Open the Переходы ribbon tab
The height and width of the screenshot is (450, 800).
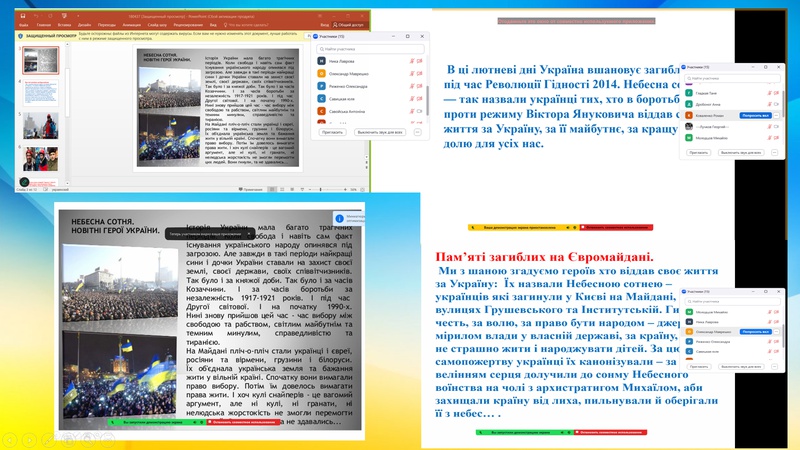point(107,25)
